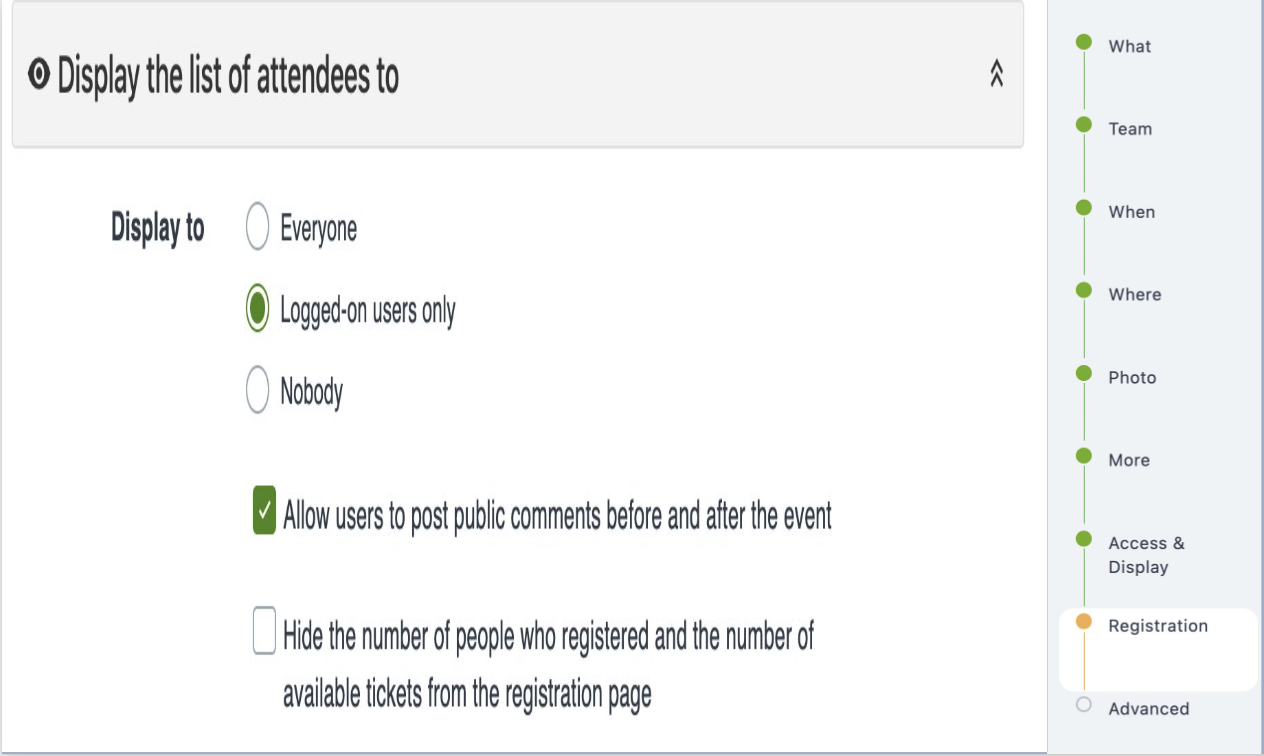The height and width of the screenshot is (756, 1264).
Task: Click the What step label
Action: [x=1129, y=45]
